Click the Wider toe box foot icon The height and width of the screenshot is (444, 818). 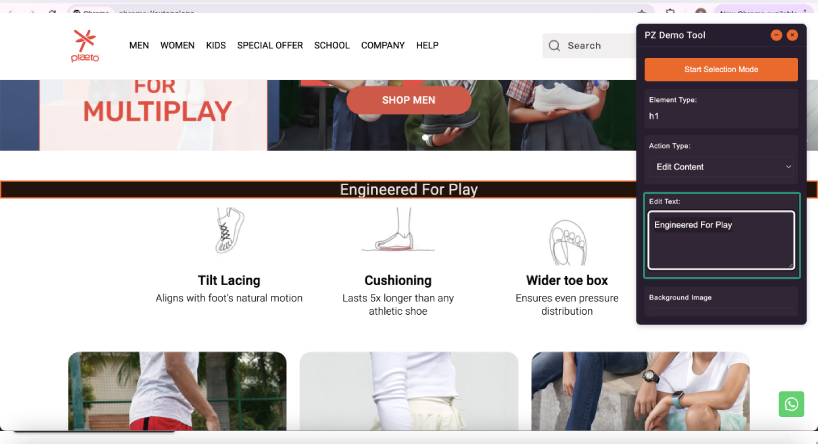click(x=568, y=243)
